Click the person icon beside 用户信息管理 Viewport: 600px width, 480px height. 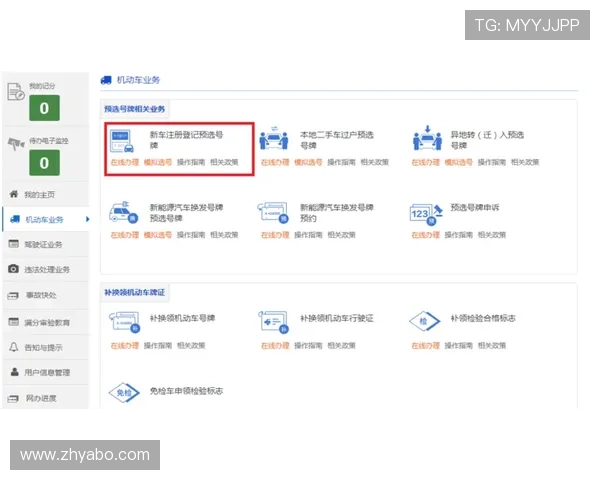coord(15,372)
